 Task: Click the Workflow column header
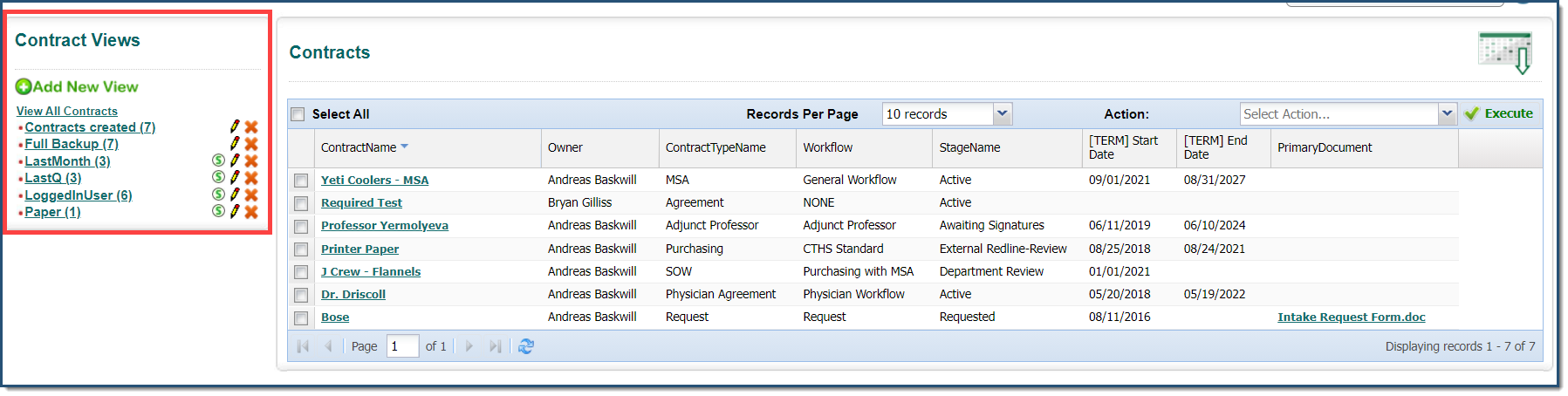pos(864,148)
